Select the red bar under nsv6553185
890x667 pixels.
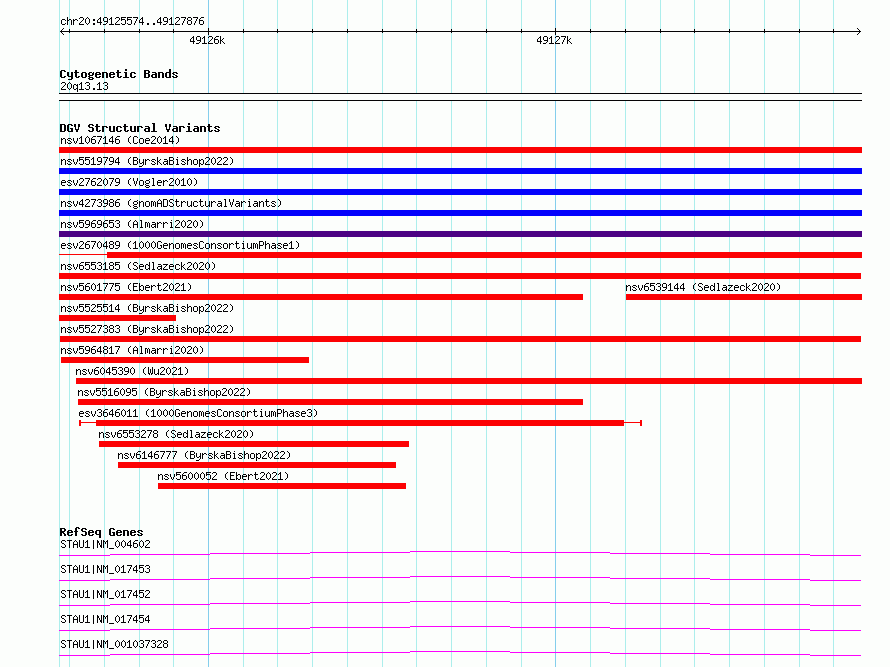460,276
